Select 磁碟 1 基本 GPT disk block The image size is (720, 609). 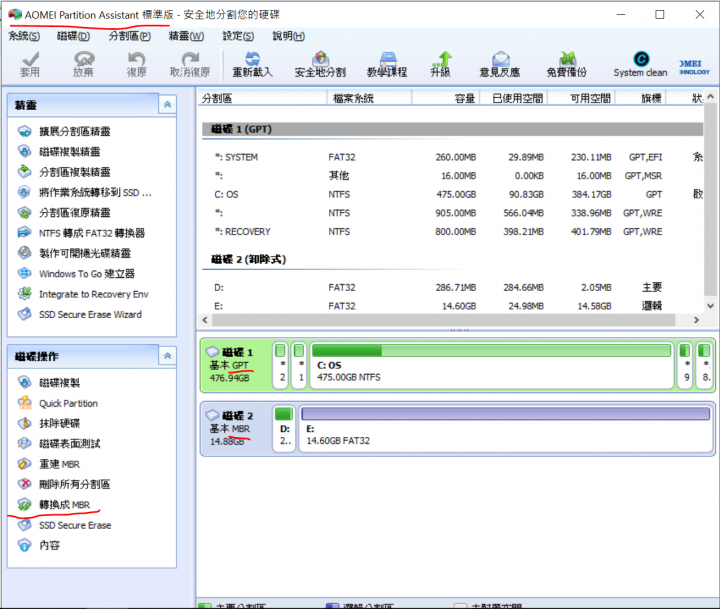pos(236,365)
